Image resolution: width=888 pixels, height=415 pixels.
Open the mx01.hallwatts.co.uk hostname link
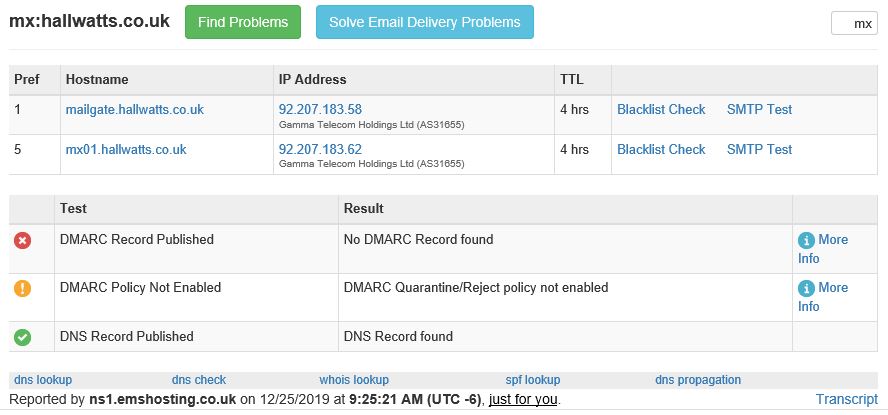(x=126, y=149)
